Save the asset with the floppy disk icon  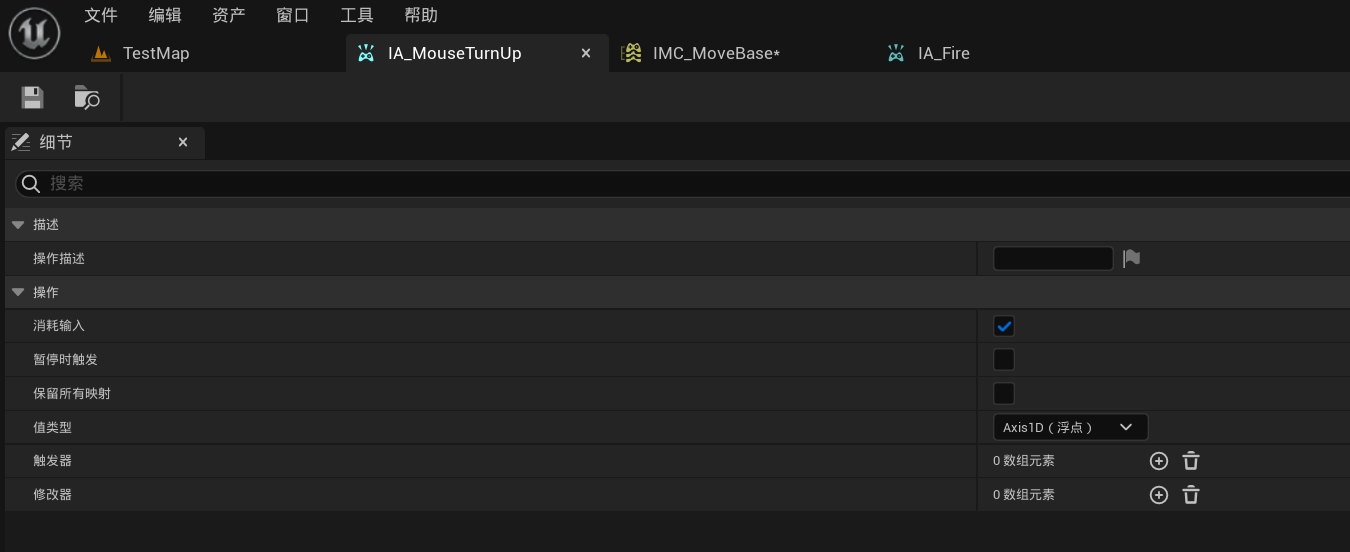[x=33, y=97]
